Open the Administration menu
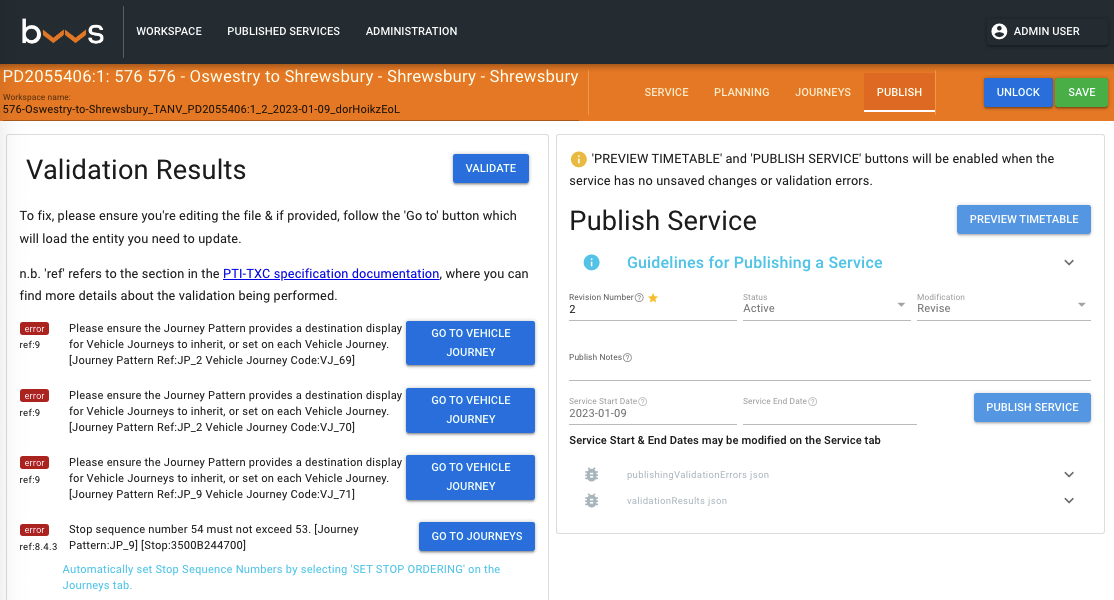 [411, 31]
